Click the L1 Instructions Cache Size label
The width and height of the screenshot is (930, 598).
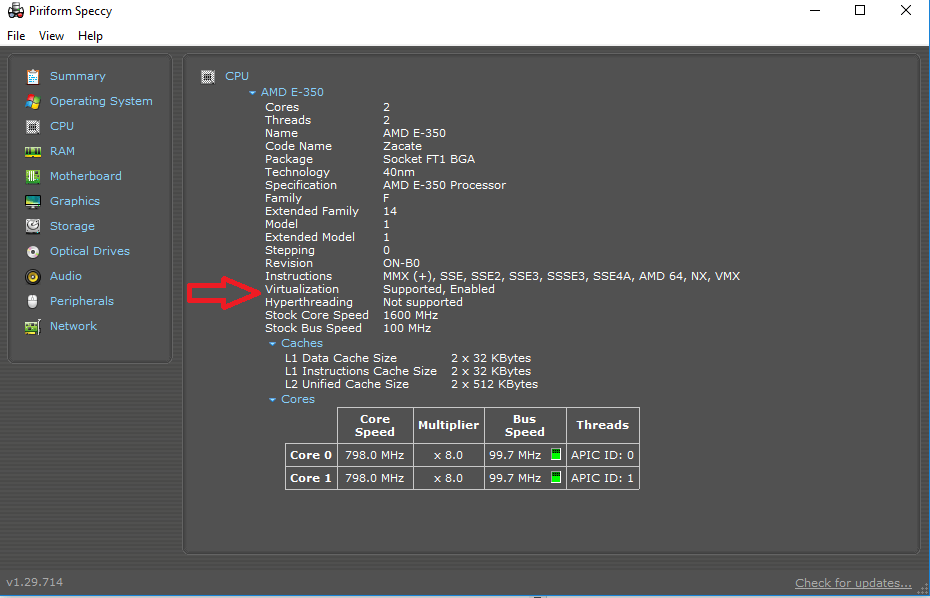click(x=361, y=371)
